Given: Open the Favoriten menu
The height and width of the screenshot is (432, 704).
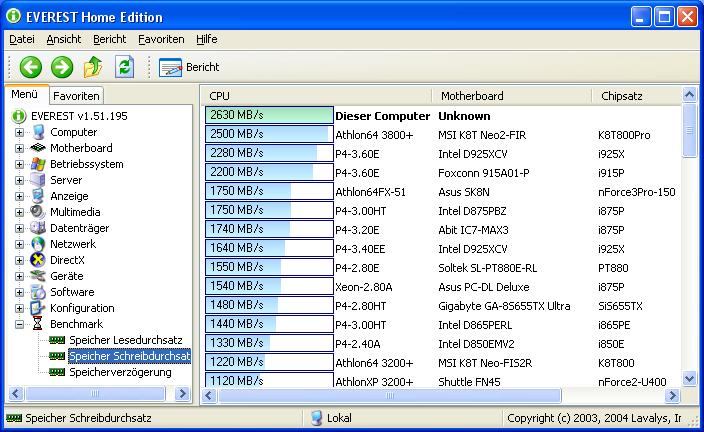Looking at the screenshot, I should coord(161,40).
